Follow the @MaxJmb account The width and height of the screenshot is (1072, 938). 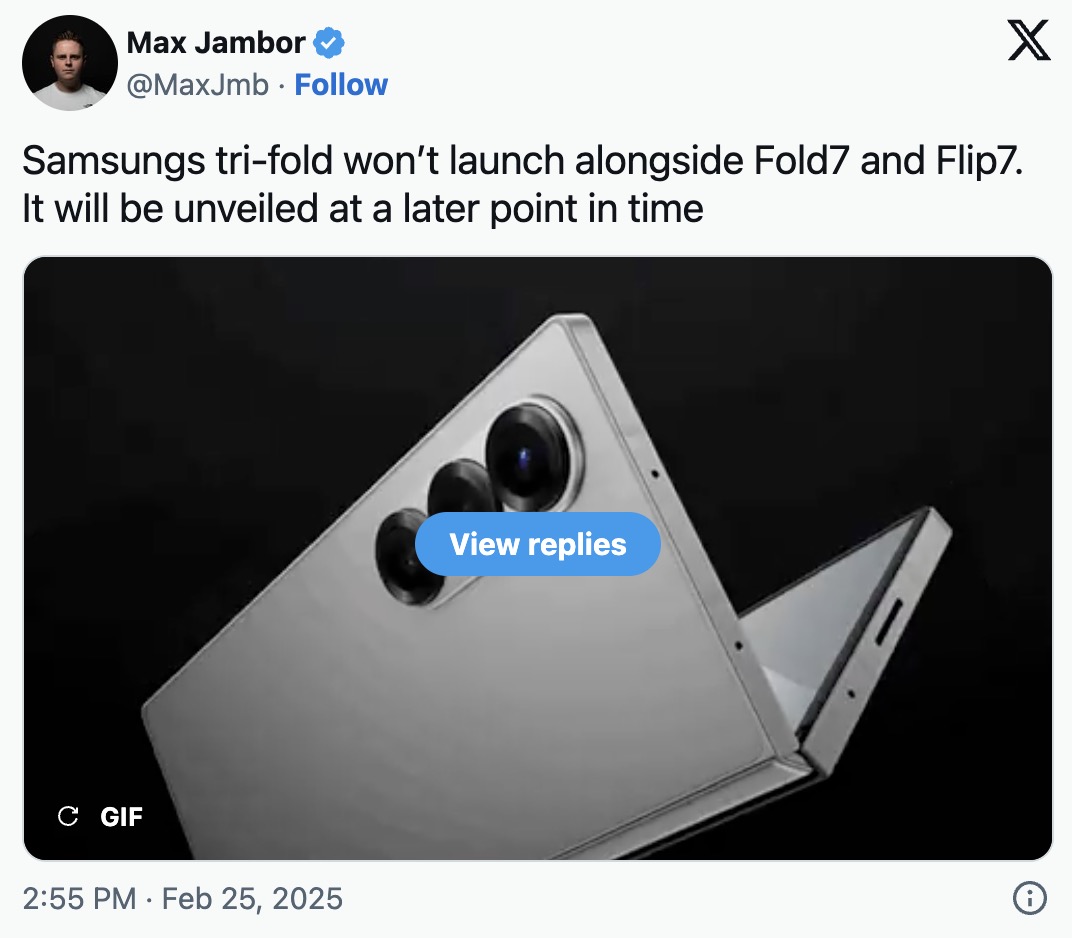[x=341, y=85]
